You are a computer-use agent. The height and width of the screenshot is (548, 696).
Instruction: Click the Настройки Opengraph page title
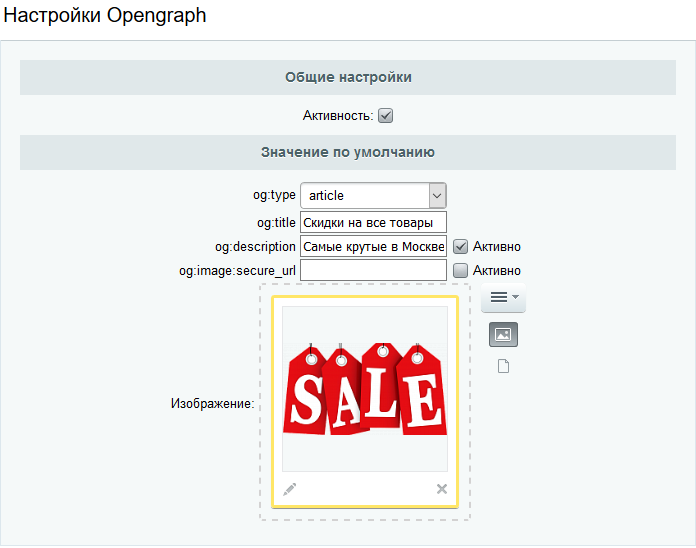[105, 17]
